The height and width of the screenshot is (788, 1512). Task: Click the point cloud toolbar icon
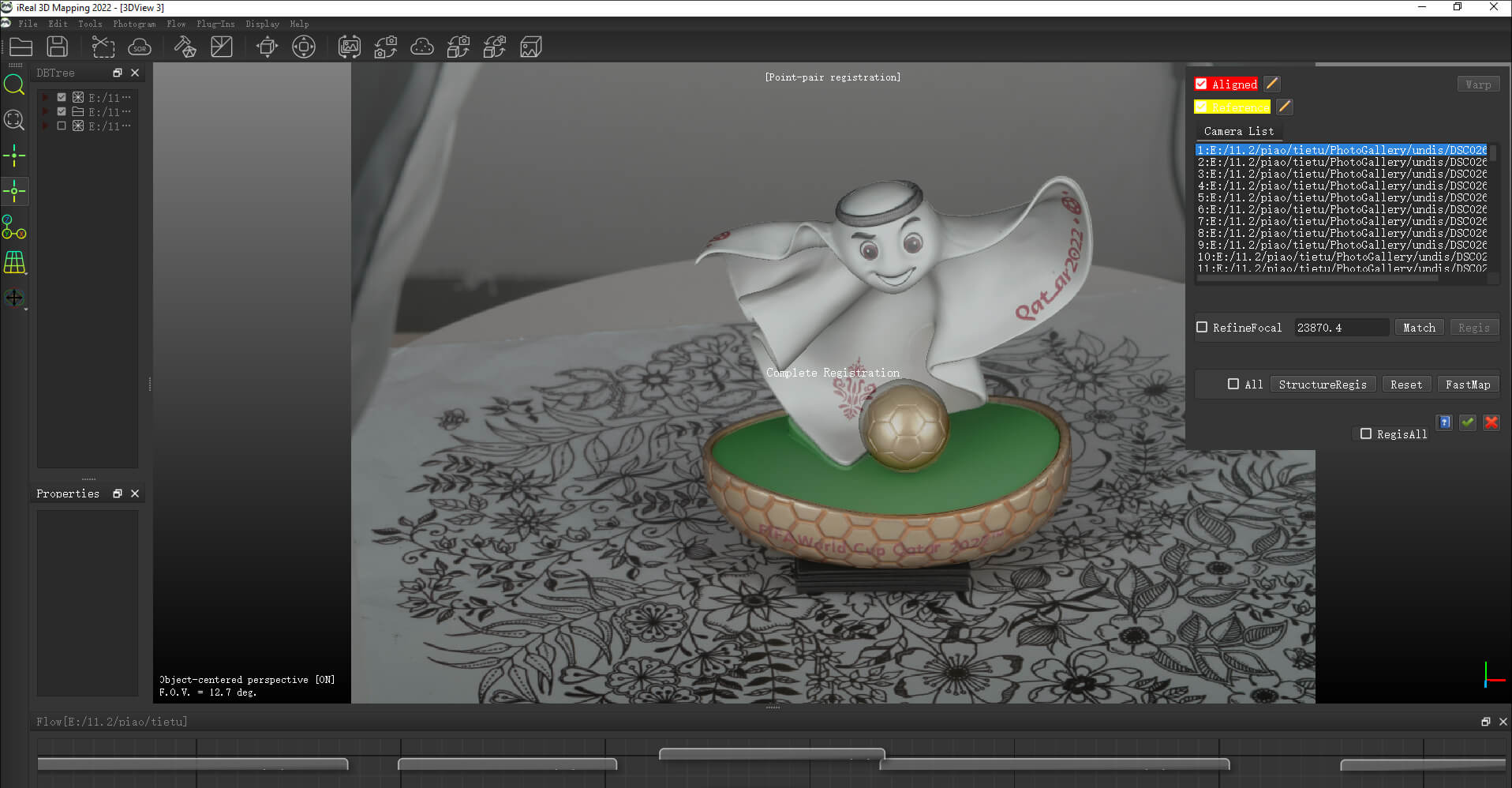click(x=422, y=47)
